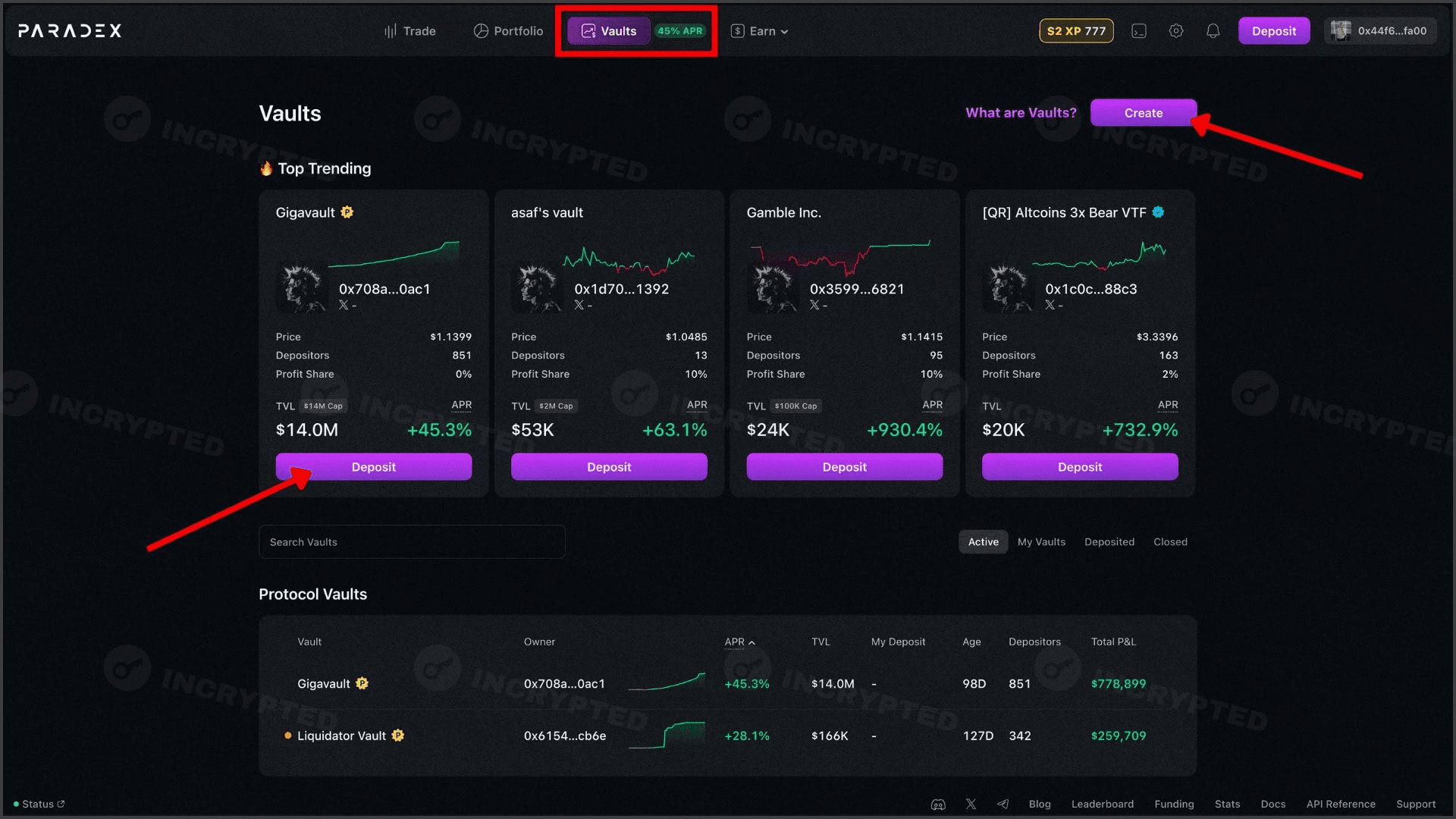Open the notifications bell icon
The height and width of the screenshot is (819, 1456).
1213,31
